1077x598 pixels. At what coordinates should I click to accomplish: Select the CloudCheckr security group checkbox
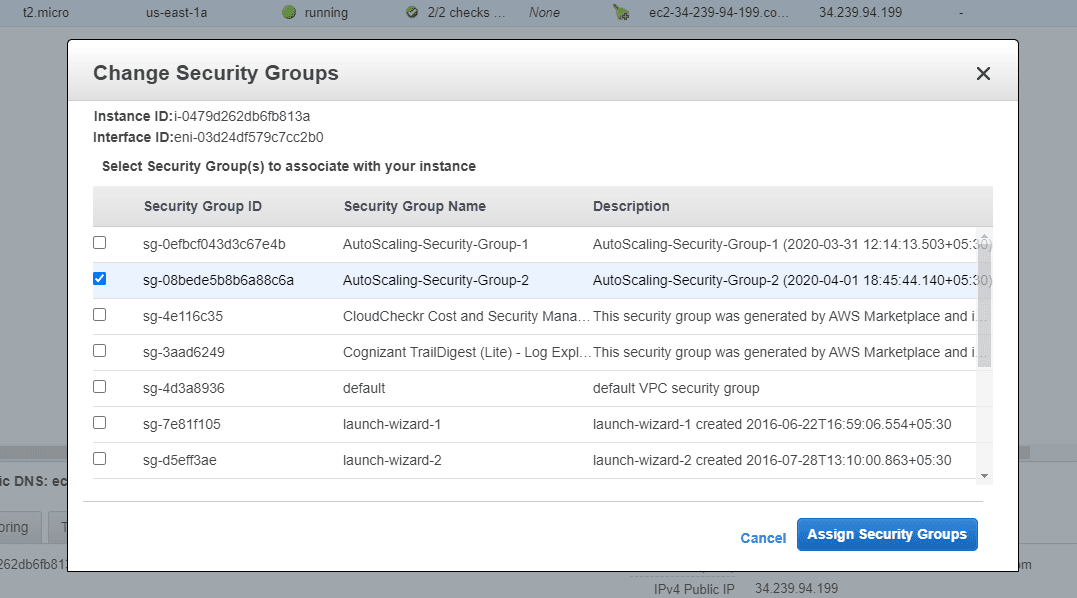(99, 314)
